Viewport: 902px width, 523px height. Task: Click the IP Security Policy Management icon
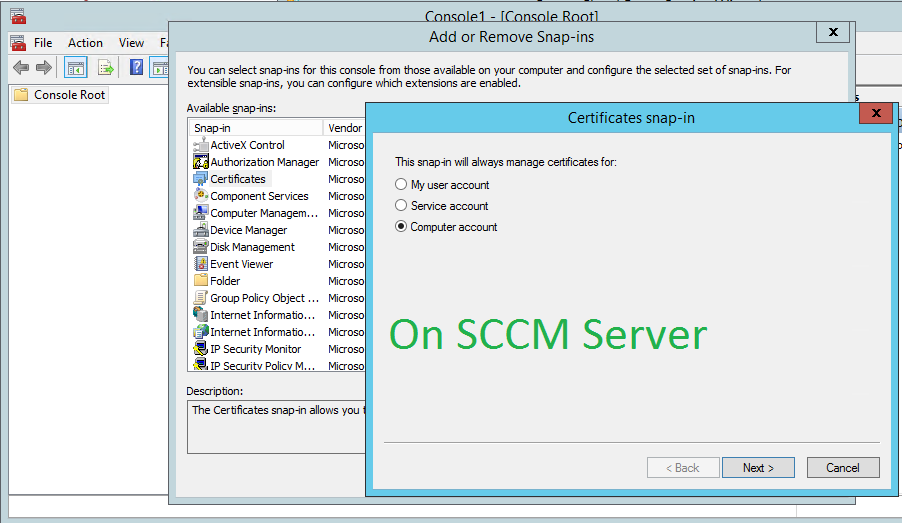click(x=200, y=365)
